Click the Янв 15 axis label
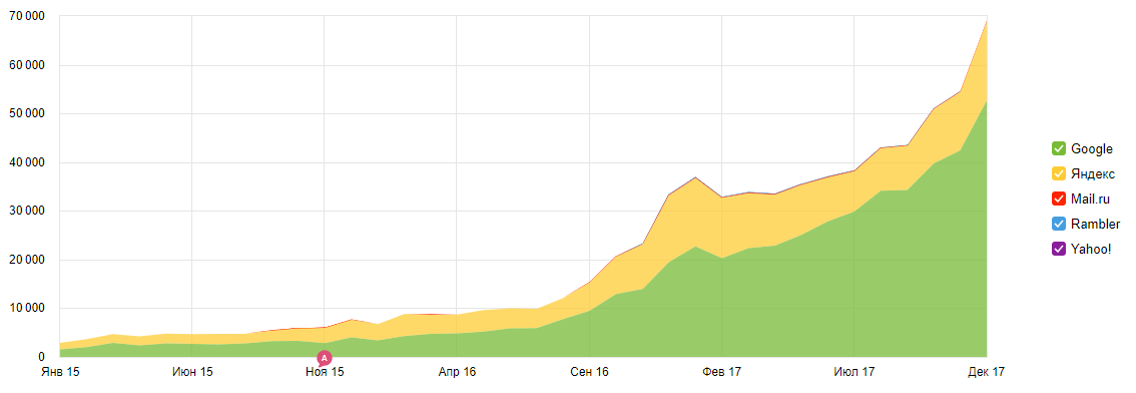 (x=59, y=372)
